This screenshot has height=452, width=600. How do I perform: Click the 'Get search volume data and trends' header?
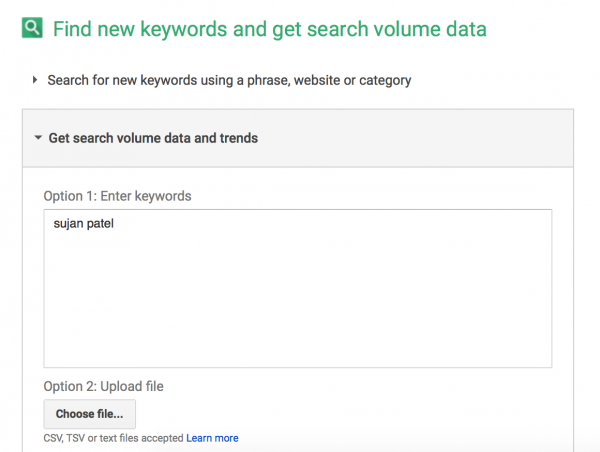[x=298, y=138]
